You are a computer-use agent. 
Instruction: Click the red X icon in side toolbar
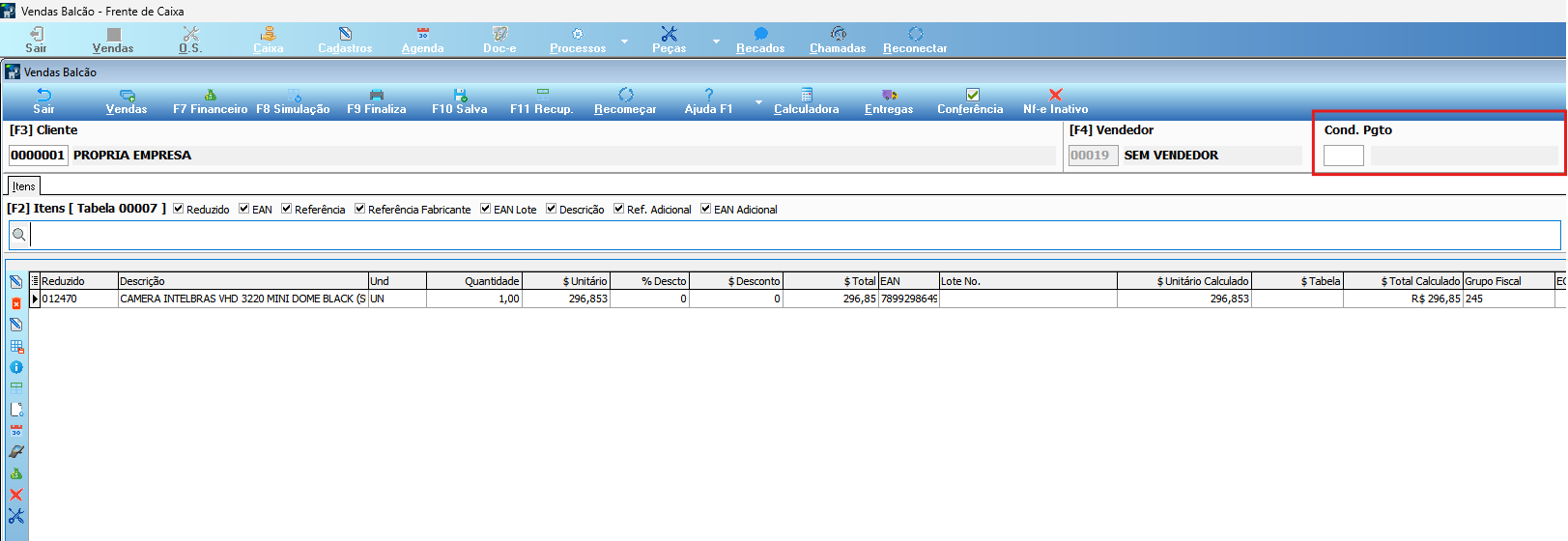15,495
